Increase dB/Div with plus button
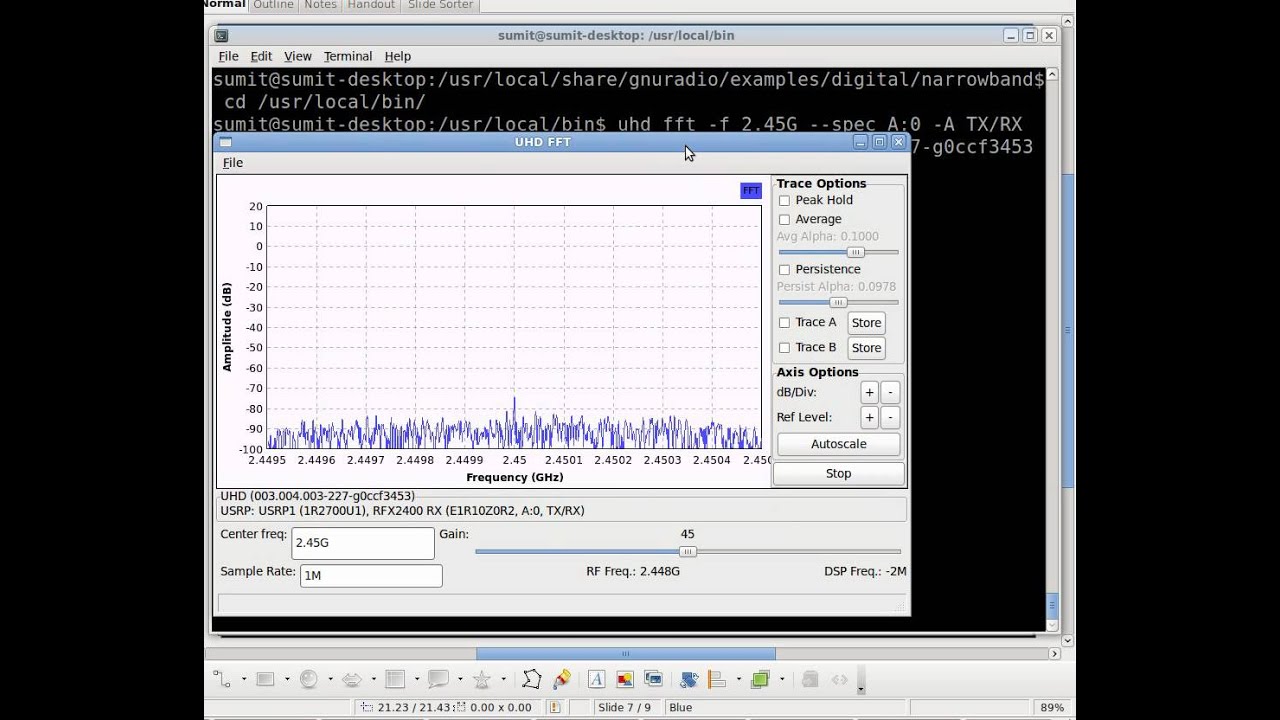Image resolution: width=1280 pixels, height=720 pixels. (869, 392)
